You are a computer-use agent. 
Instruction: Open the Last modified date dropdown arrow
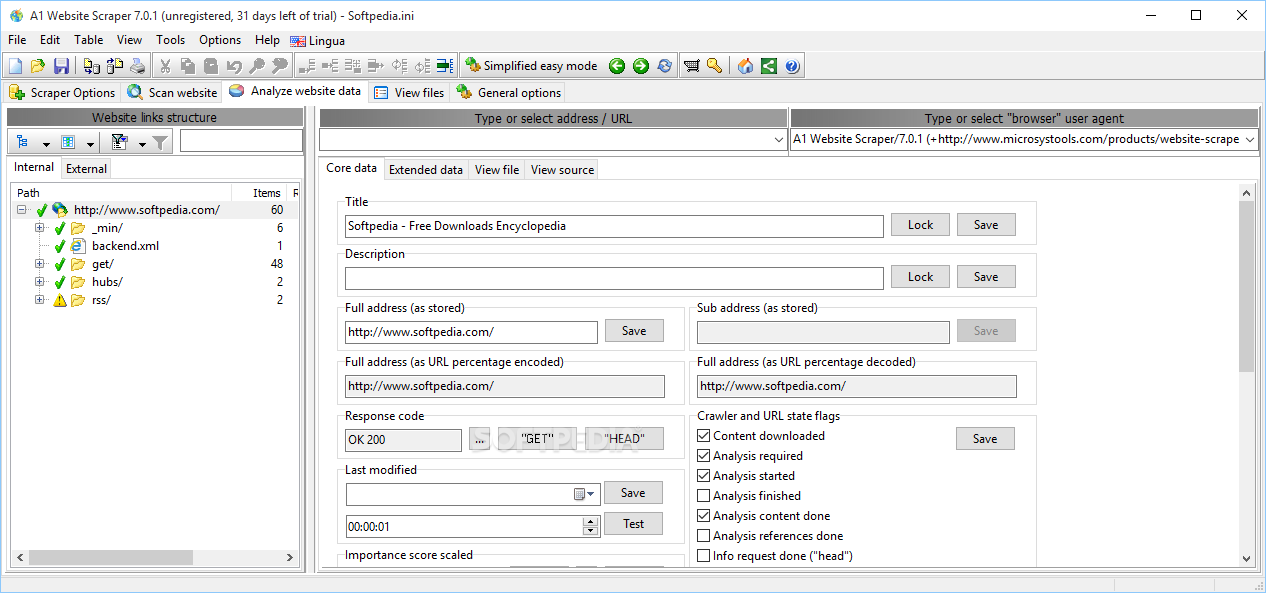[x=592, y=494]
